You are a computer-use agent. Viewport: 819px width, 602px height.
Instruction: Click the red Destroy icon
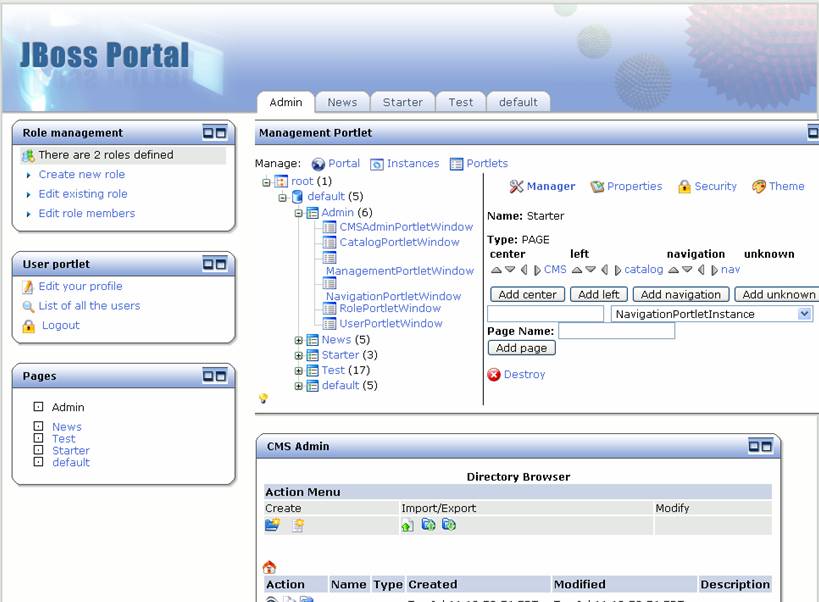(494, 374)
